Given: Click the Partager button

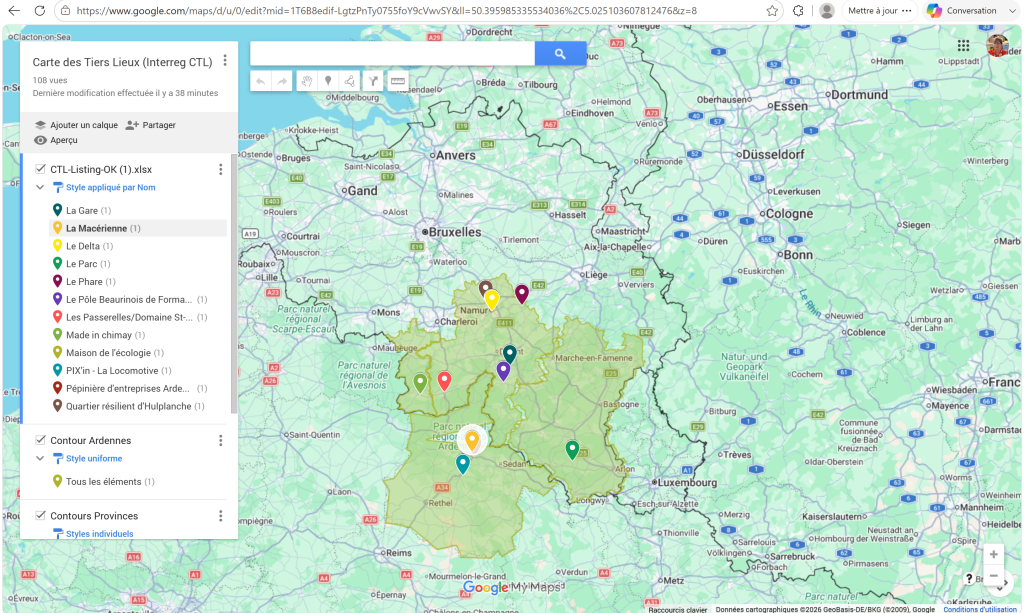Looking at the screenshot, I should [150, 125].
